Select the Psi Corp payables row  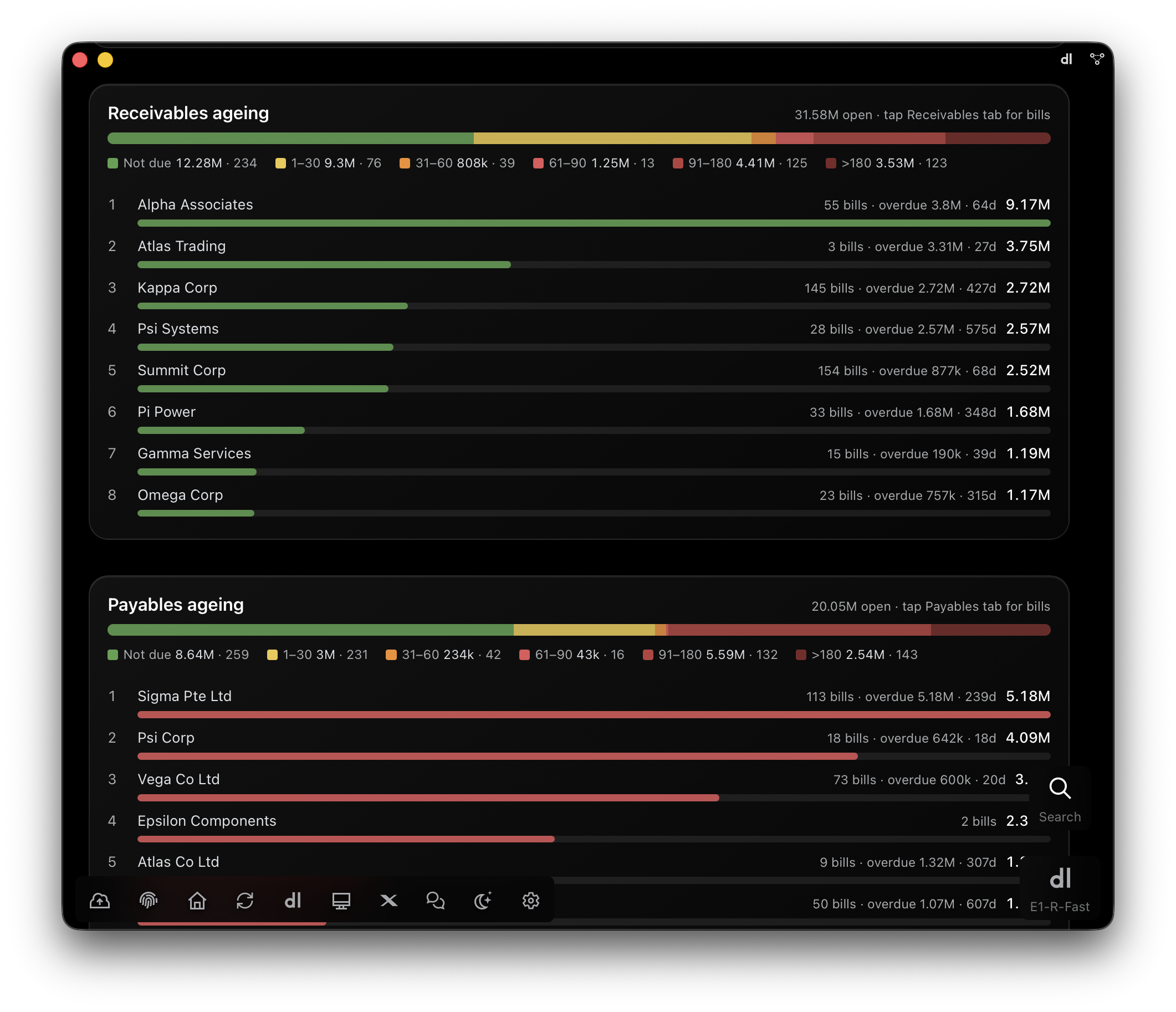tap(579, 744)
